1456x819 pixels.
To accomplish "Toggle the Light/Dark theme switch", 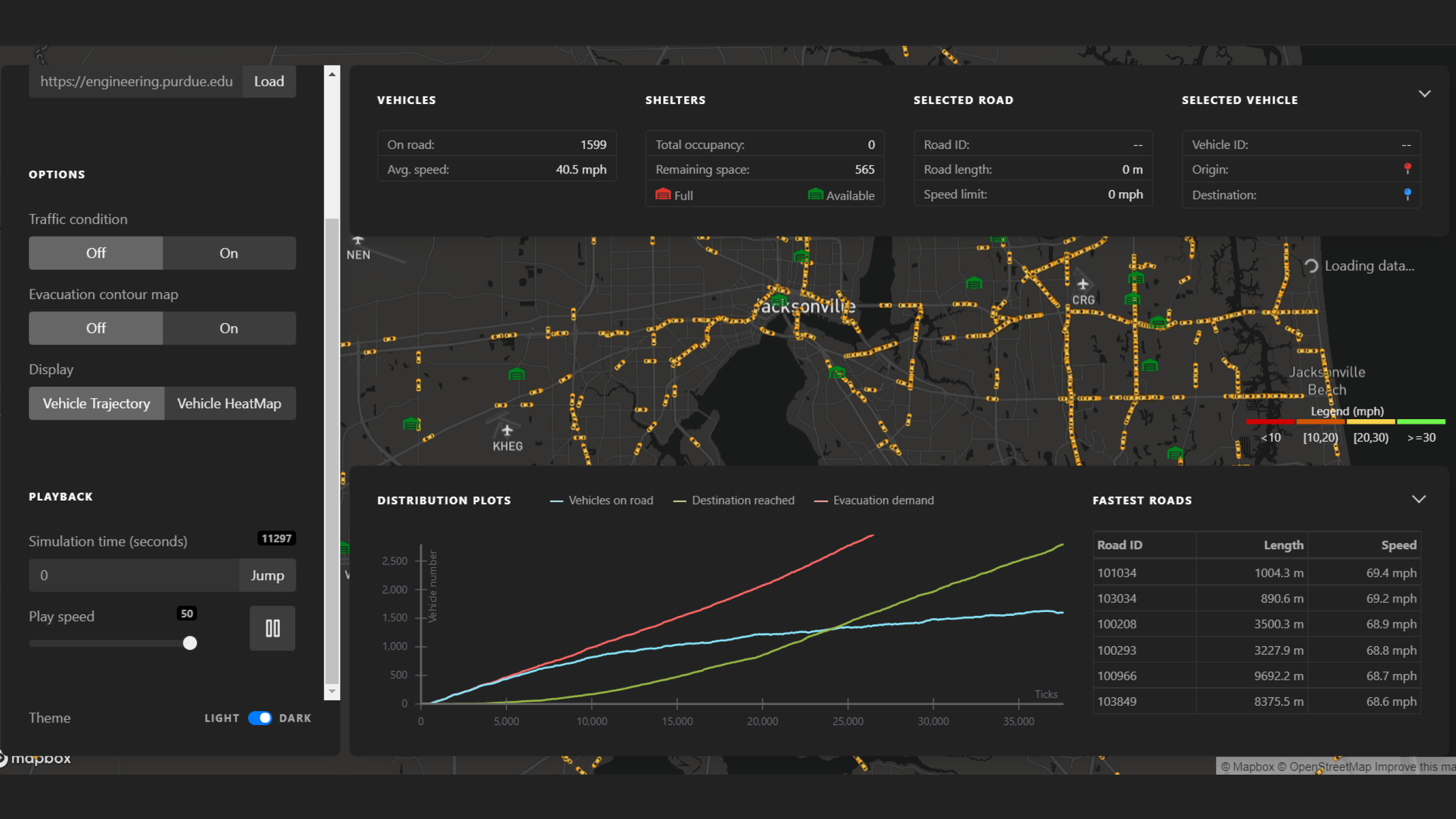I will pyautogui.click(x=260, y=718).
